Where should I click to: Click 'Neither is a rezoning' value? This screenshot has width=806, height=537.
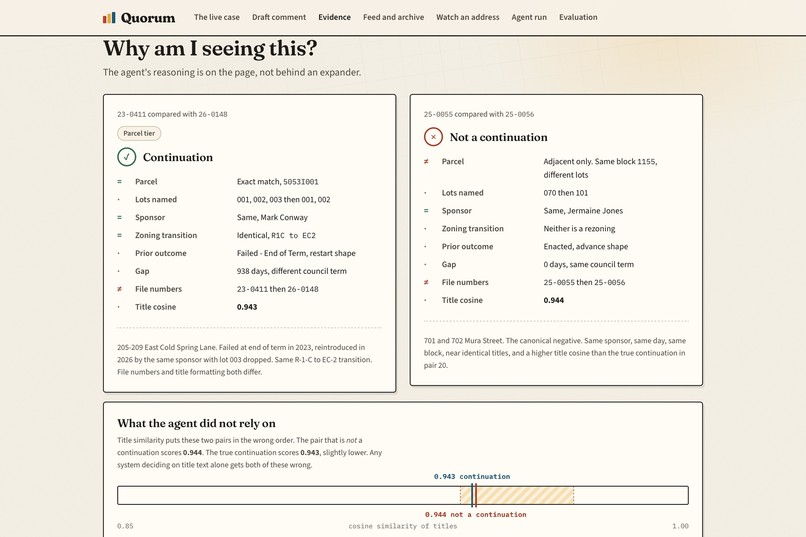coord(579,229)
